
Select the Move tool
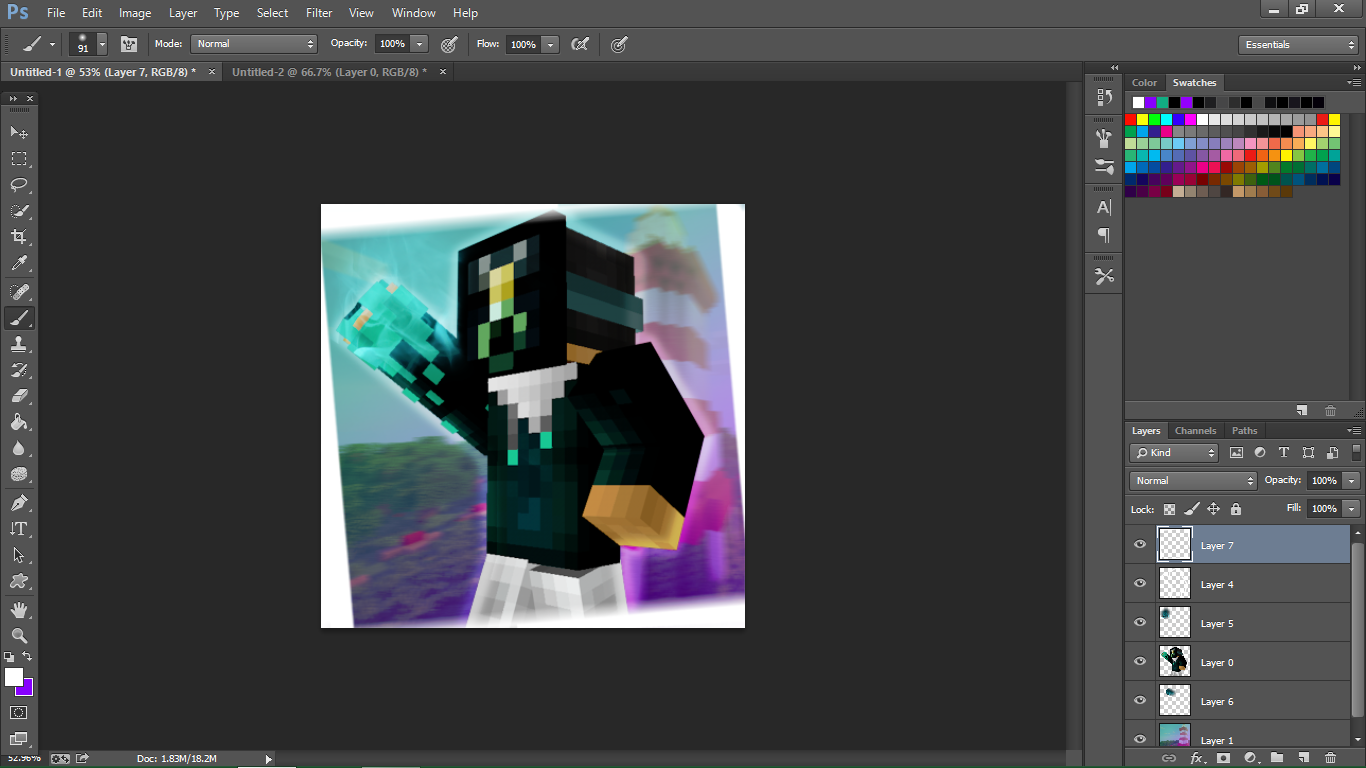(x=19, y=132)
